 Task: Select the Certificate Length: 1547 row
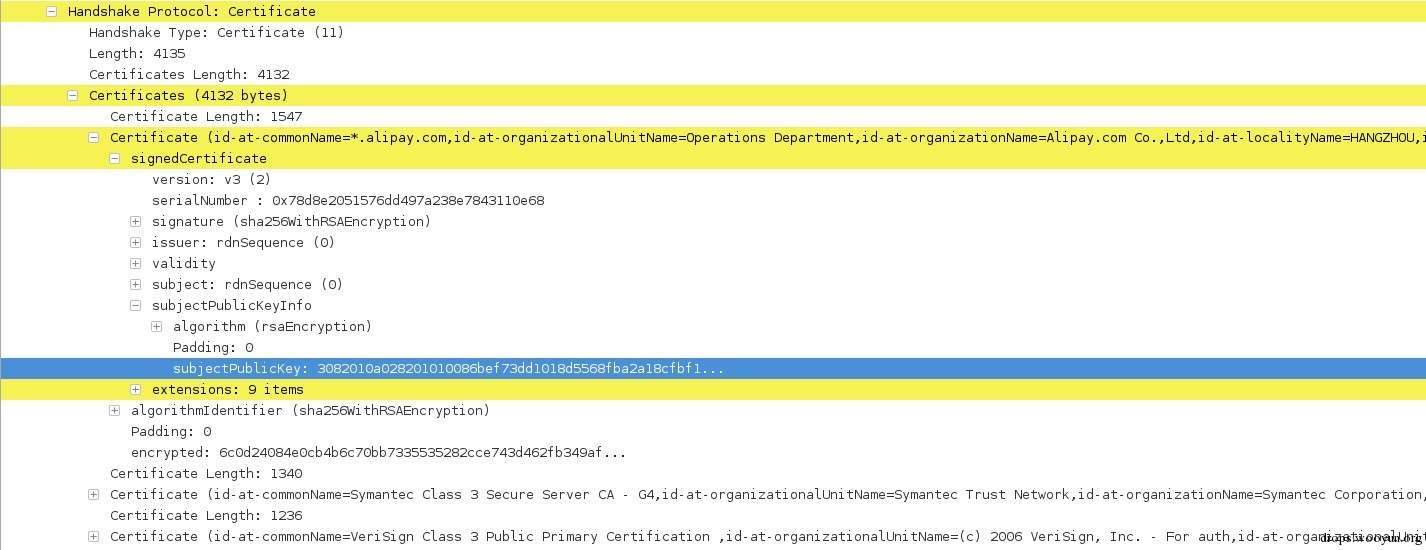pos(206,116)
